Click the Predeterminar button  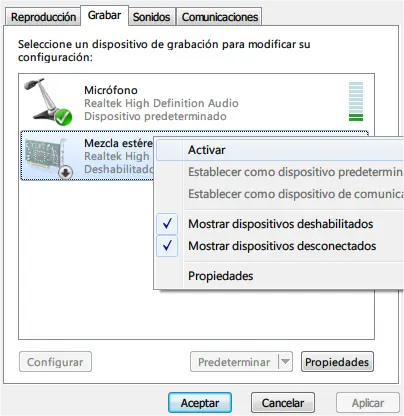[x=234, y=362]
